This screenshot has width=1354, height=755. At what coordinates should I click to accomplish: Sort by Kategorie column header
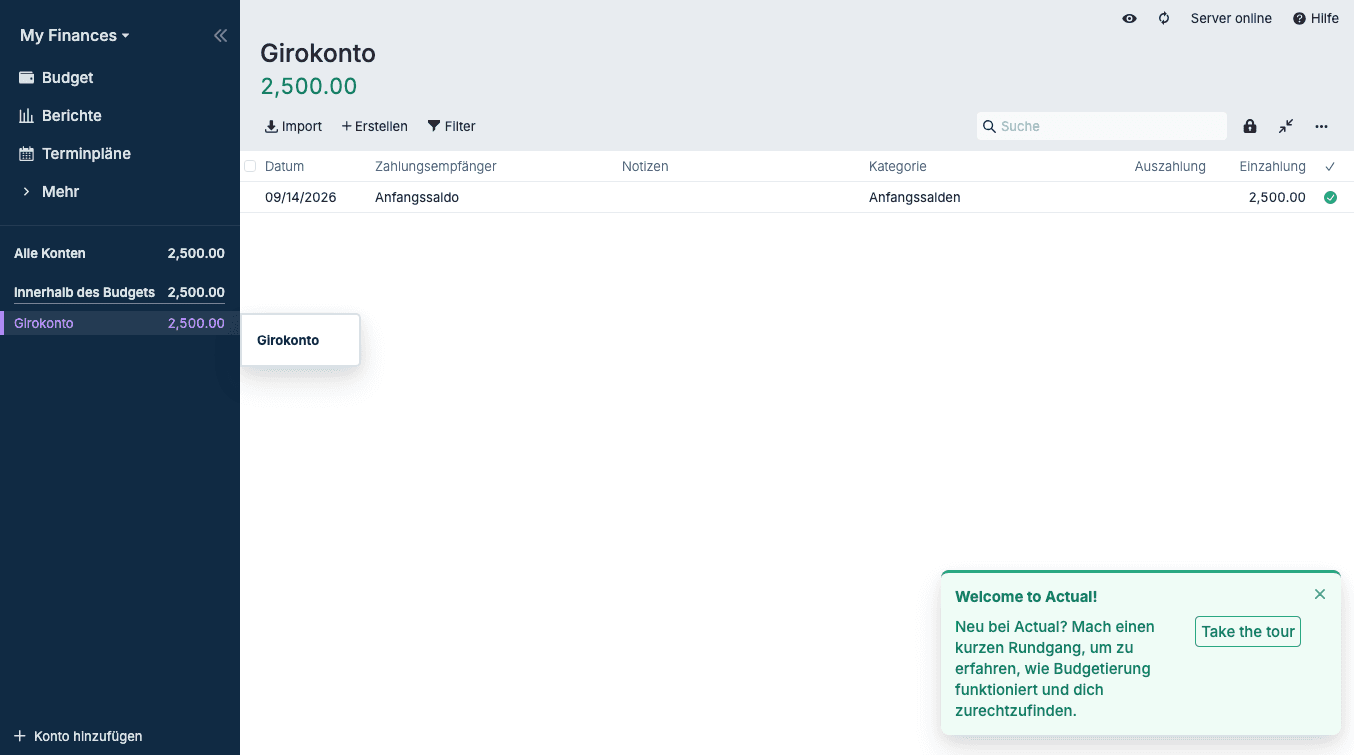click(x=987, y=166)
